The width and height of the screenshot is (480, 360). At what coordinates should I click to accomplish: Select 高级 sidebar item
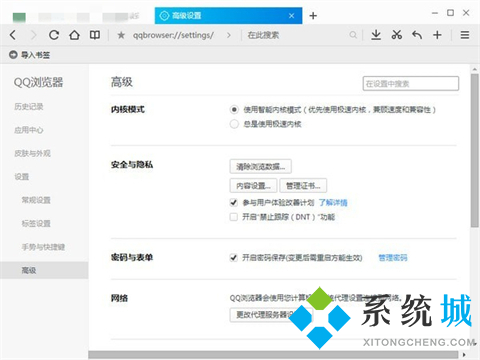(44, 270)
